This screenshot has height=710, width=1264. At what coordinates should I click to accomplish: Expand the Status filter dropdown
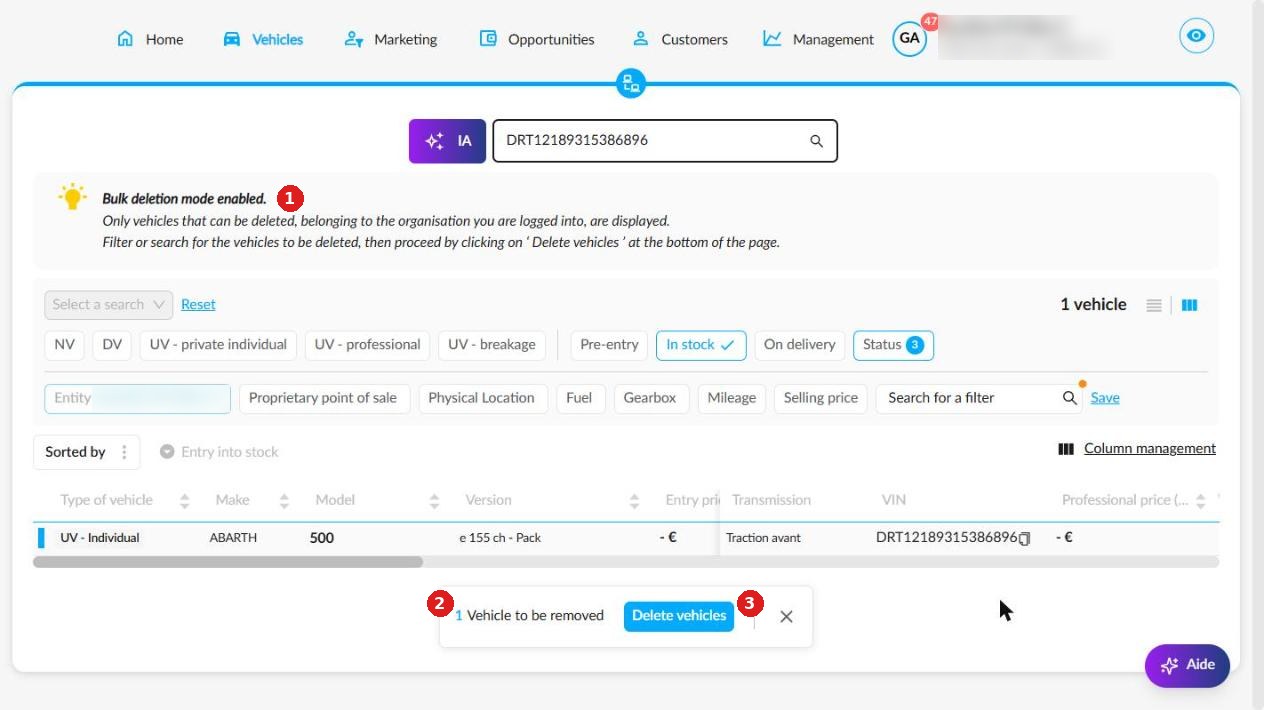tap(893, 345)
